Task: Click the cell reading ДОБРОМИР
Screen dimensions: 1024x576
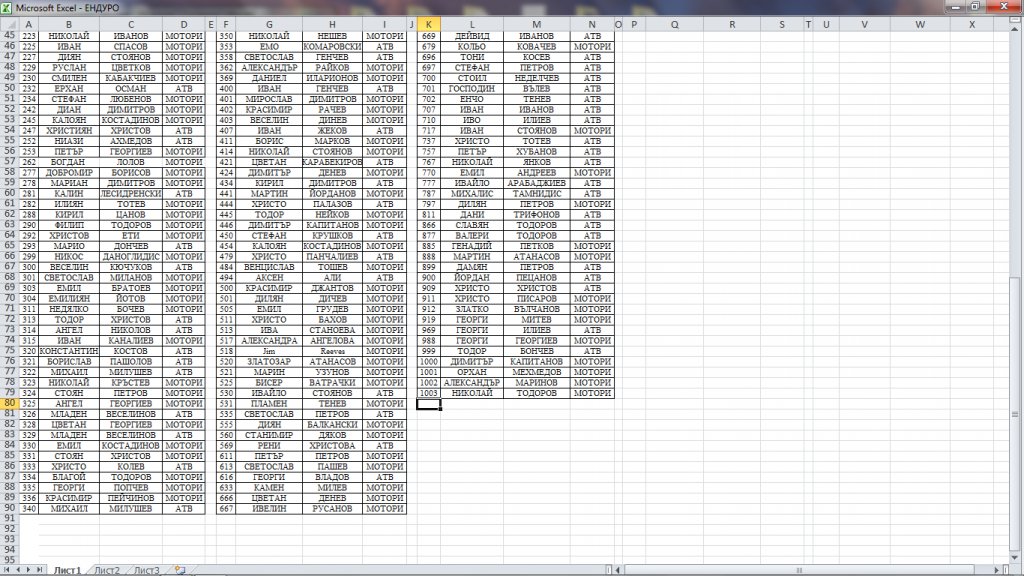Action: (69, 172)
